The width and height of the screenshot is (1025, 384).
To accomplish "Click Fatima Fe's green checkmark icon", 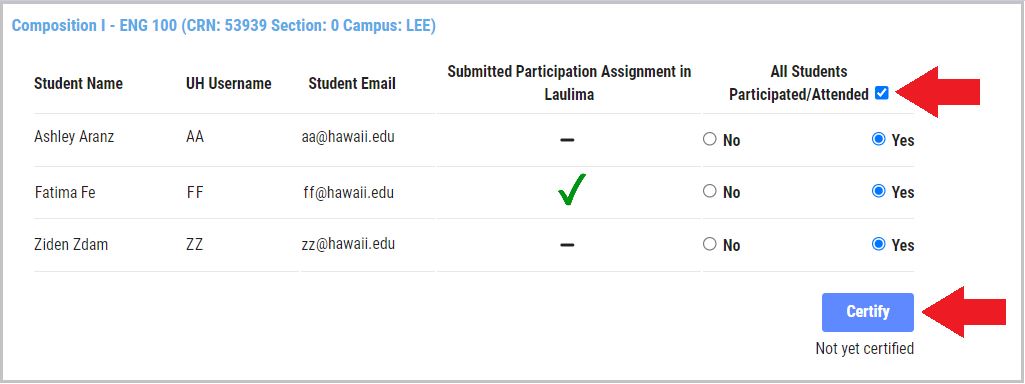I will [572, 190].
